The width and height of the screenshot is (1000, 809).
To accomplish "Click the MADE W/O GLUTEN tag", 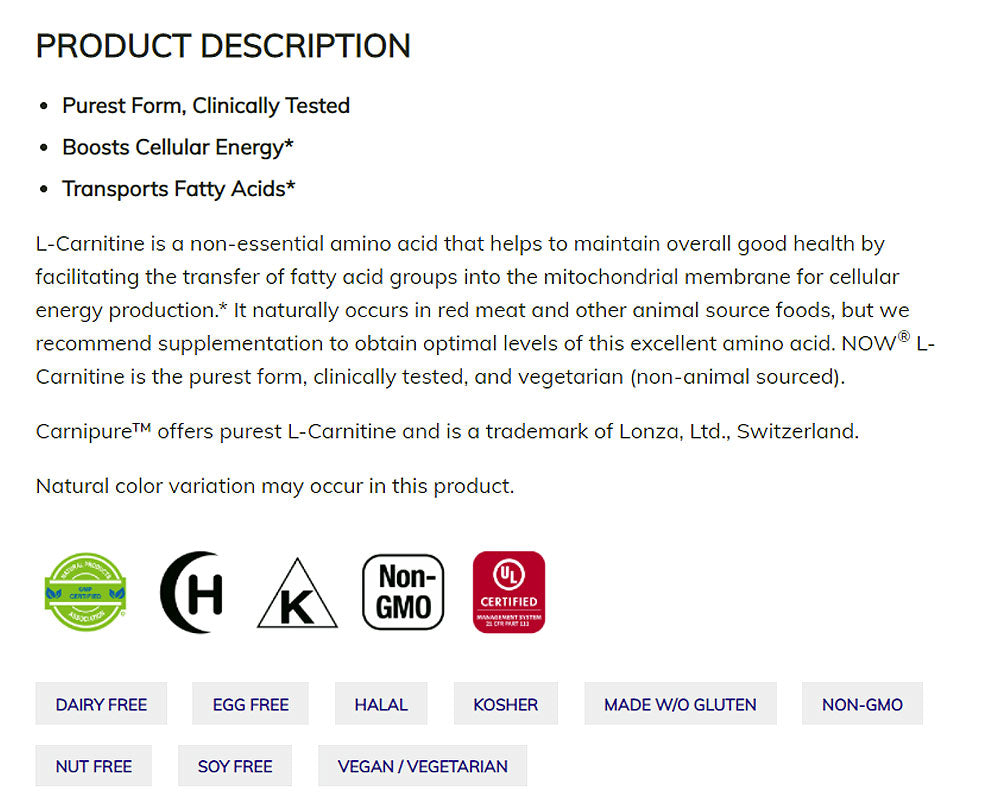I will pyautogui.click(x=680, y=704).
